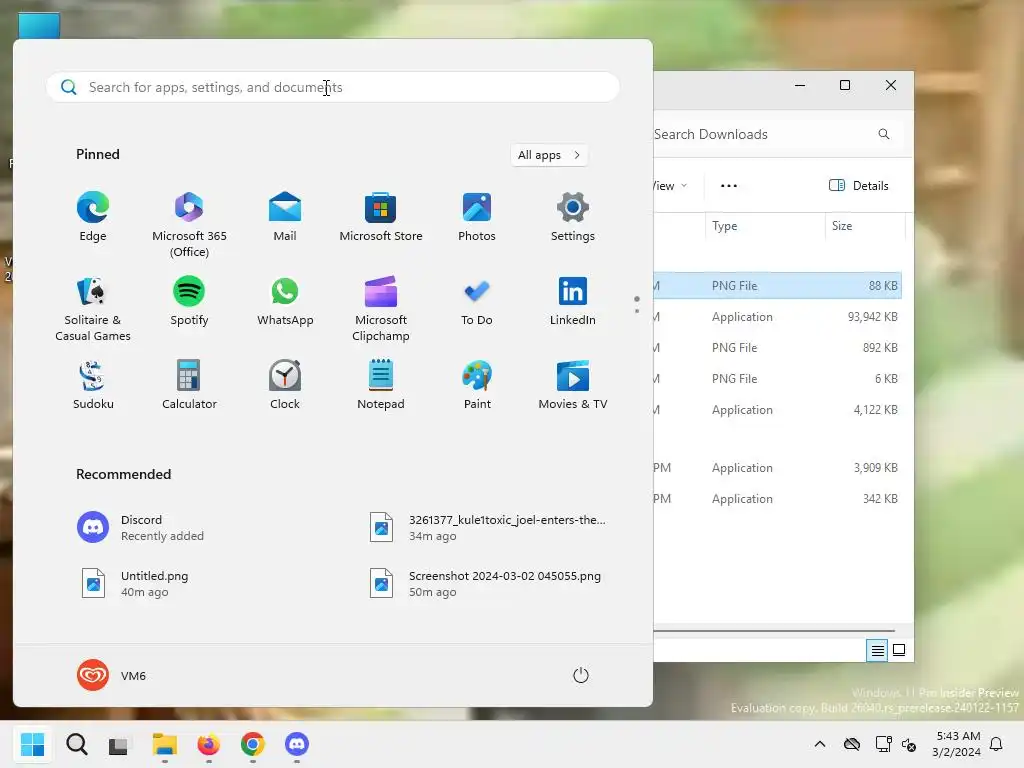Switch to File Explorer on taskbar
The height and width of the screenshot is (768, 1024).
pos(165,744)
